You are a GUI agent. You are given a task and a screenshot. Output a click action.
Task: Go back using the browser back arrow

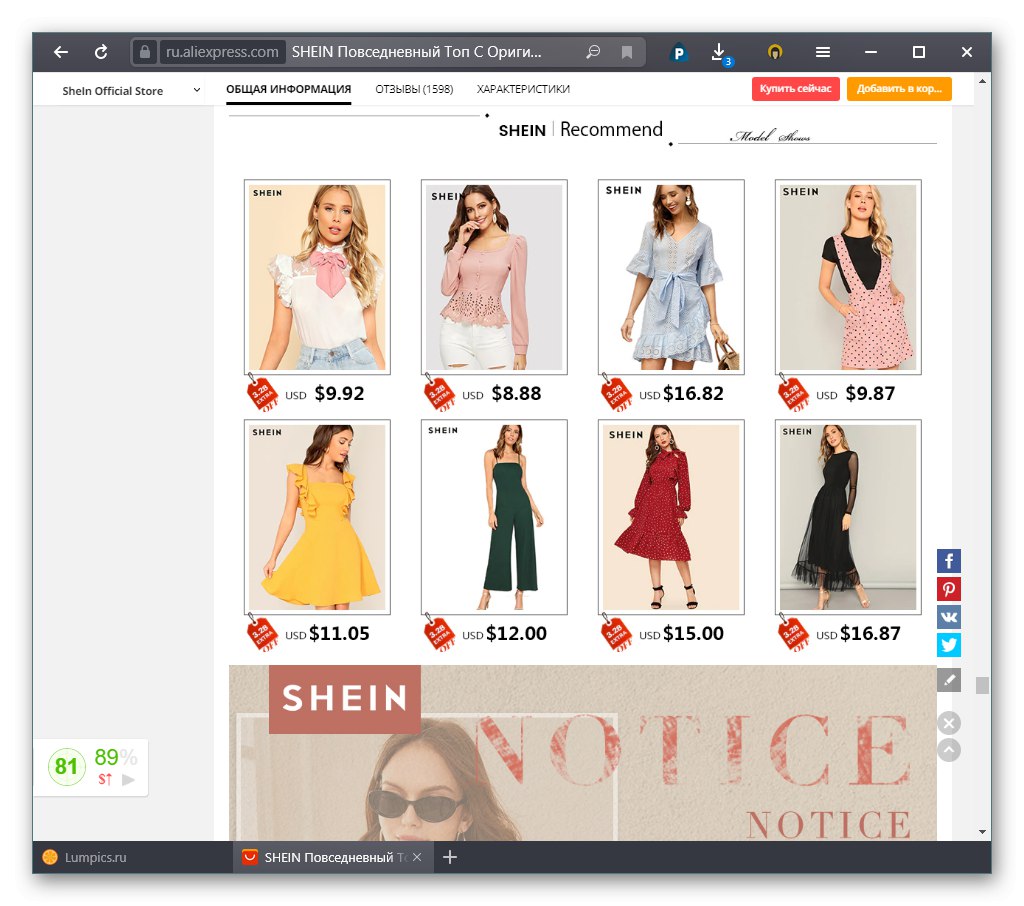click(x=61, y=52)
